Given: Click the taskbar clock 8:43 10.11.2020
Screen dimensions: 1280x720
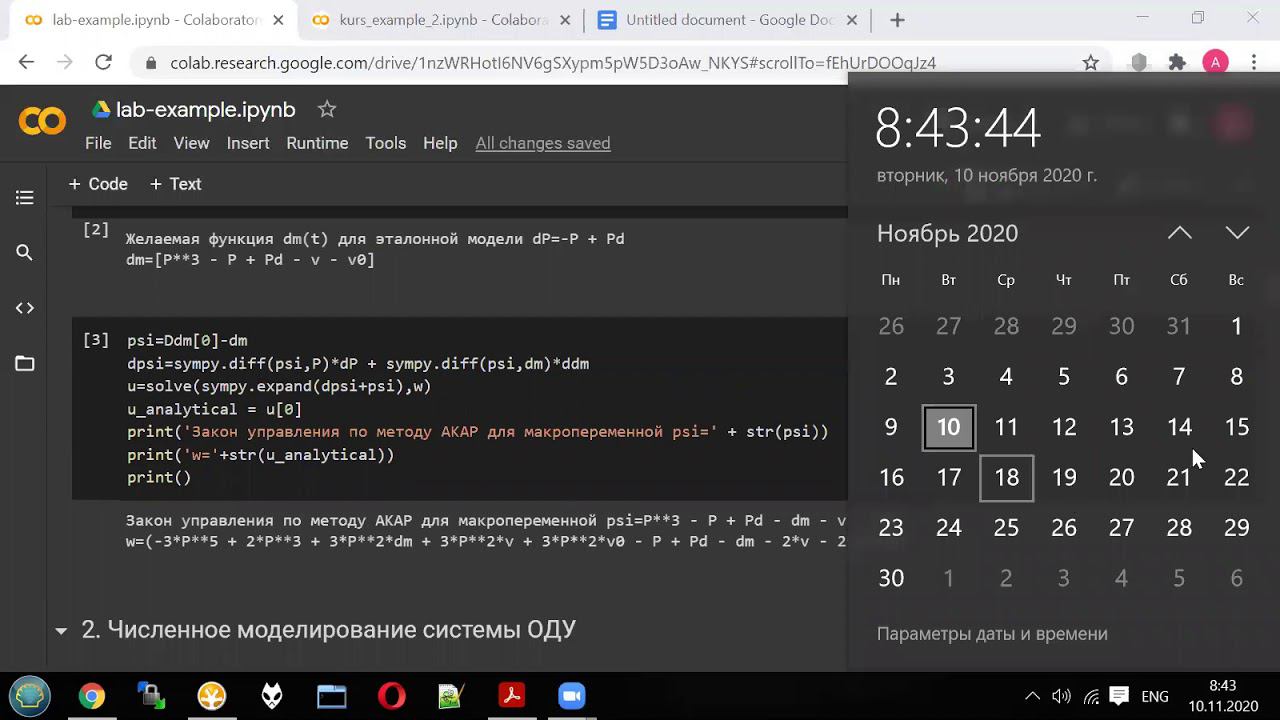Looking at the screenshot, I should 1222,696.
